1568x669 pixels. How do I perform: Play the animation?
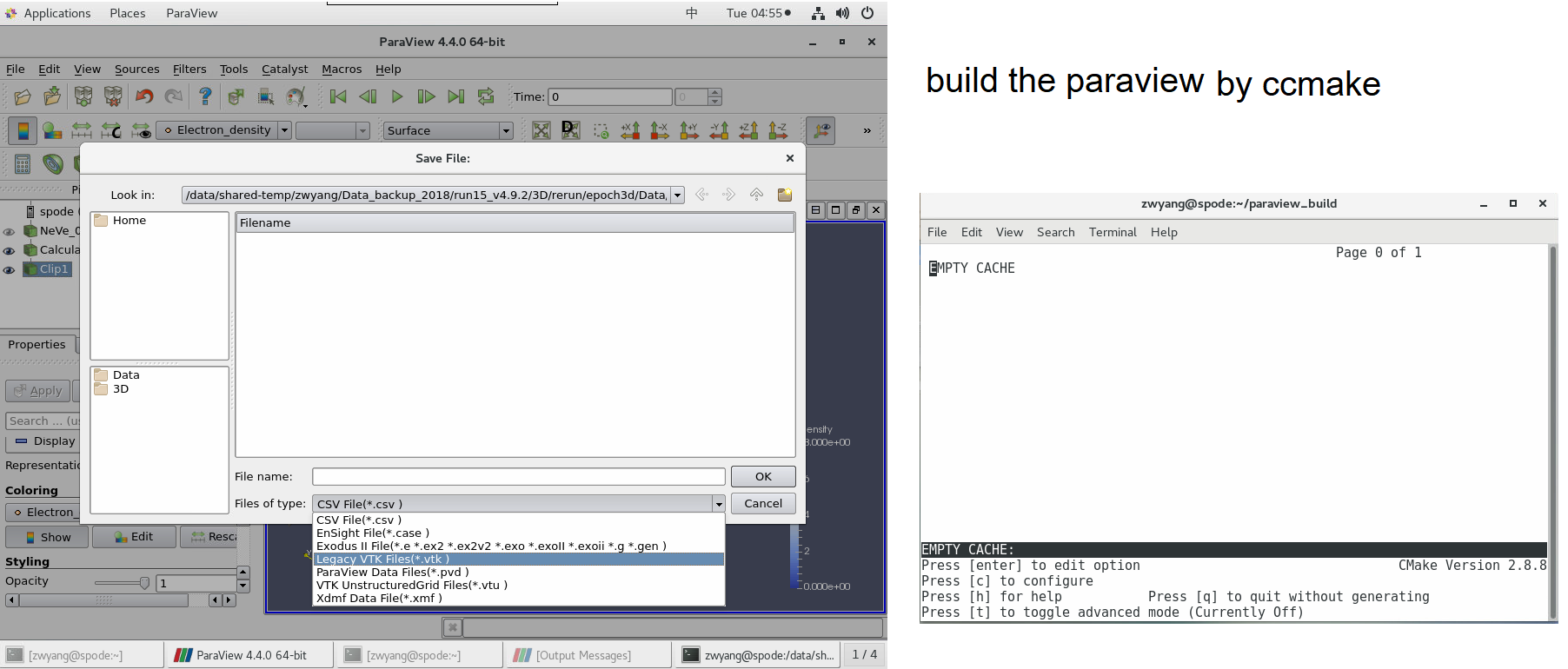397,96
